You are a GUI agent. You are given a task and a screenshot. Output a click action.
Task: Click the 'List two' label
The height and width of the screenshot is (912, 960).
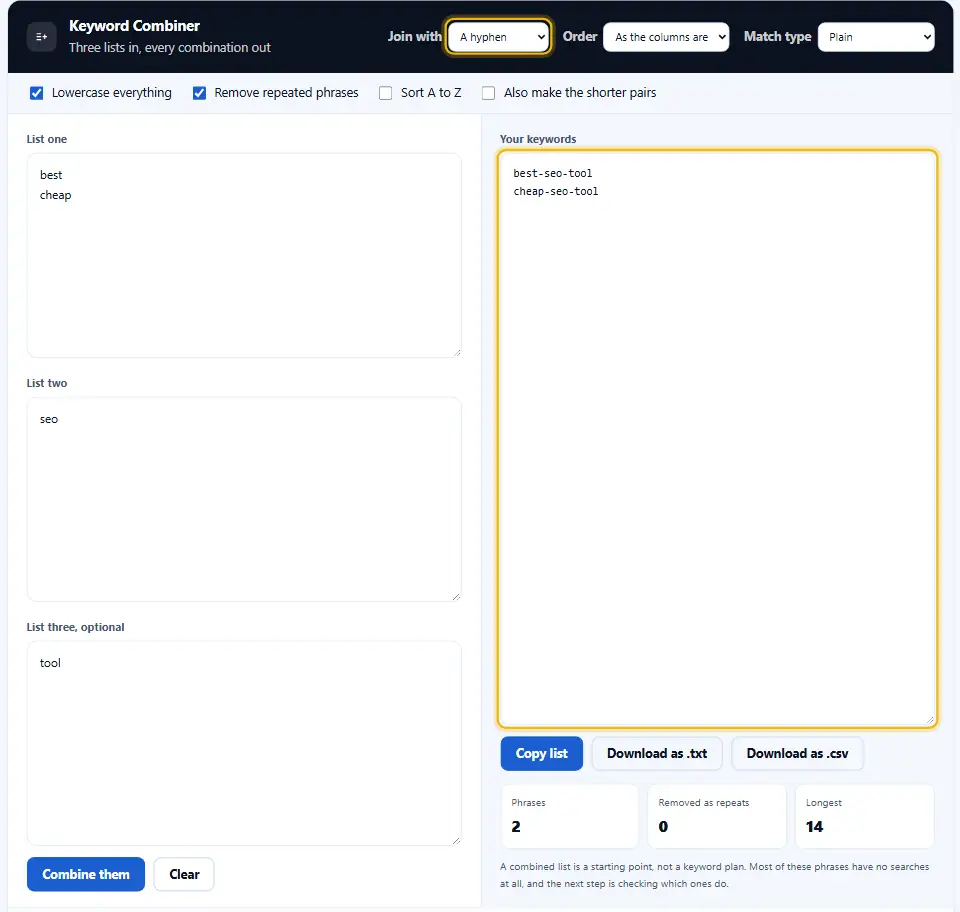coord(47,383)
